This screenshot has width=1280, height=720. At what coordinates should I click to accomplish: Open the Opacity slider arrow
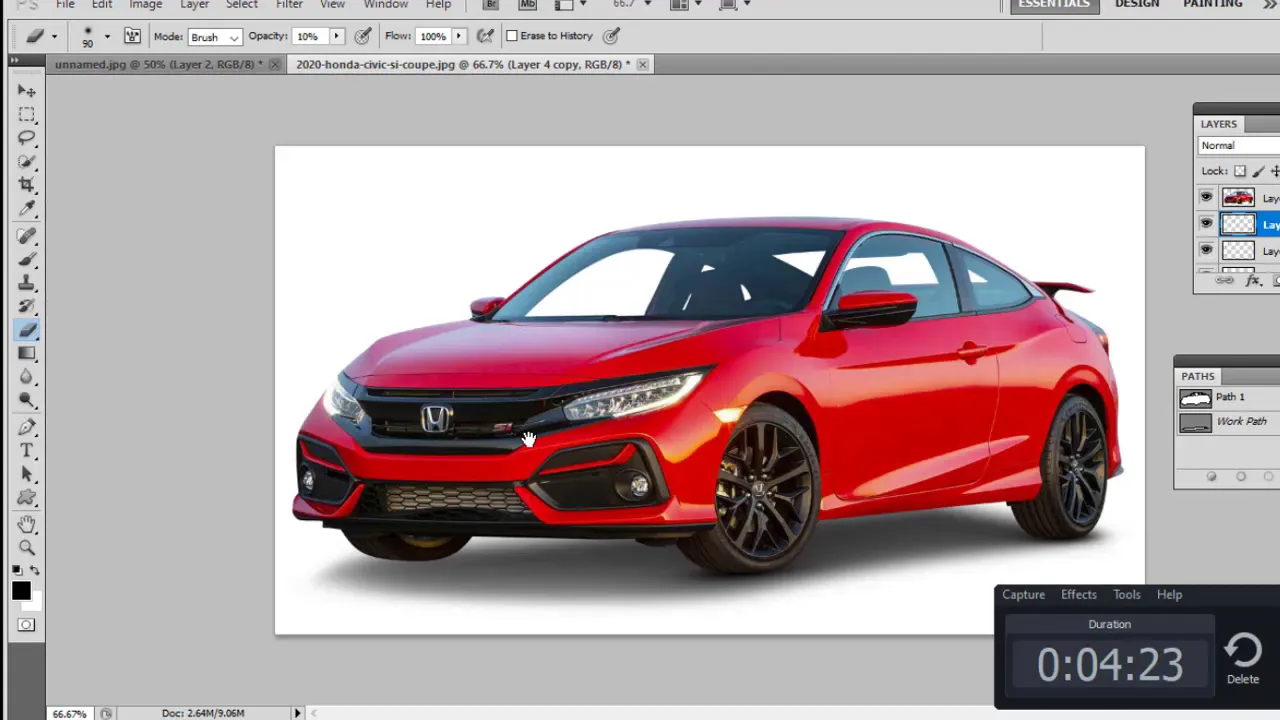click(x=336, y=36)
